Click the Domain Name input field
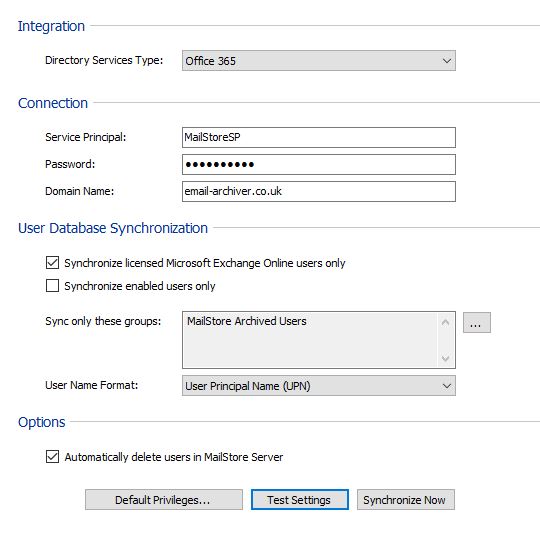 point(319,191)
